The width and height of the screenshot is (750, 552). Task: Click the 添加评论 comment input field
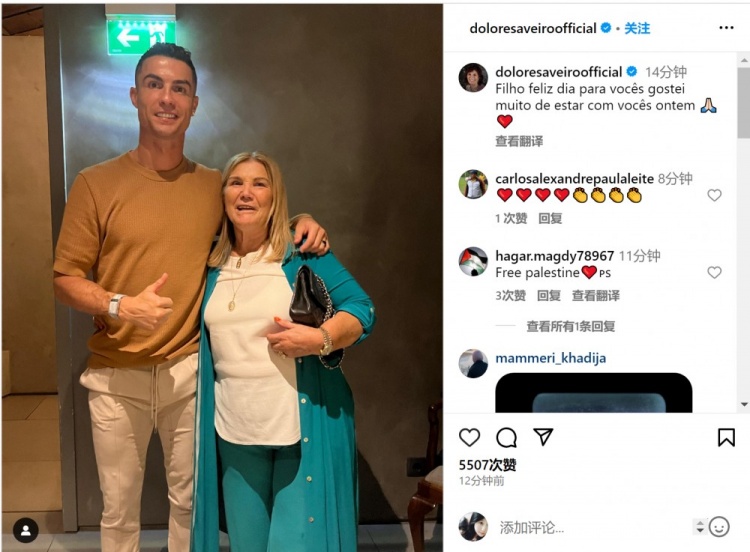click(x=593, y=528)
